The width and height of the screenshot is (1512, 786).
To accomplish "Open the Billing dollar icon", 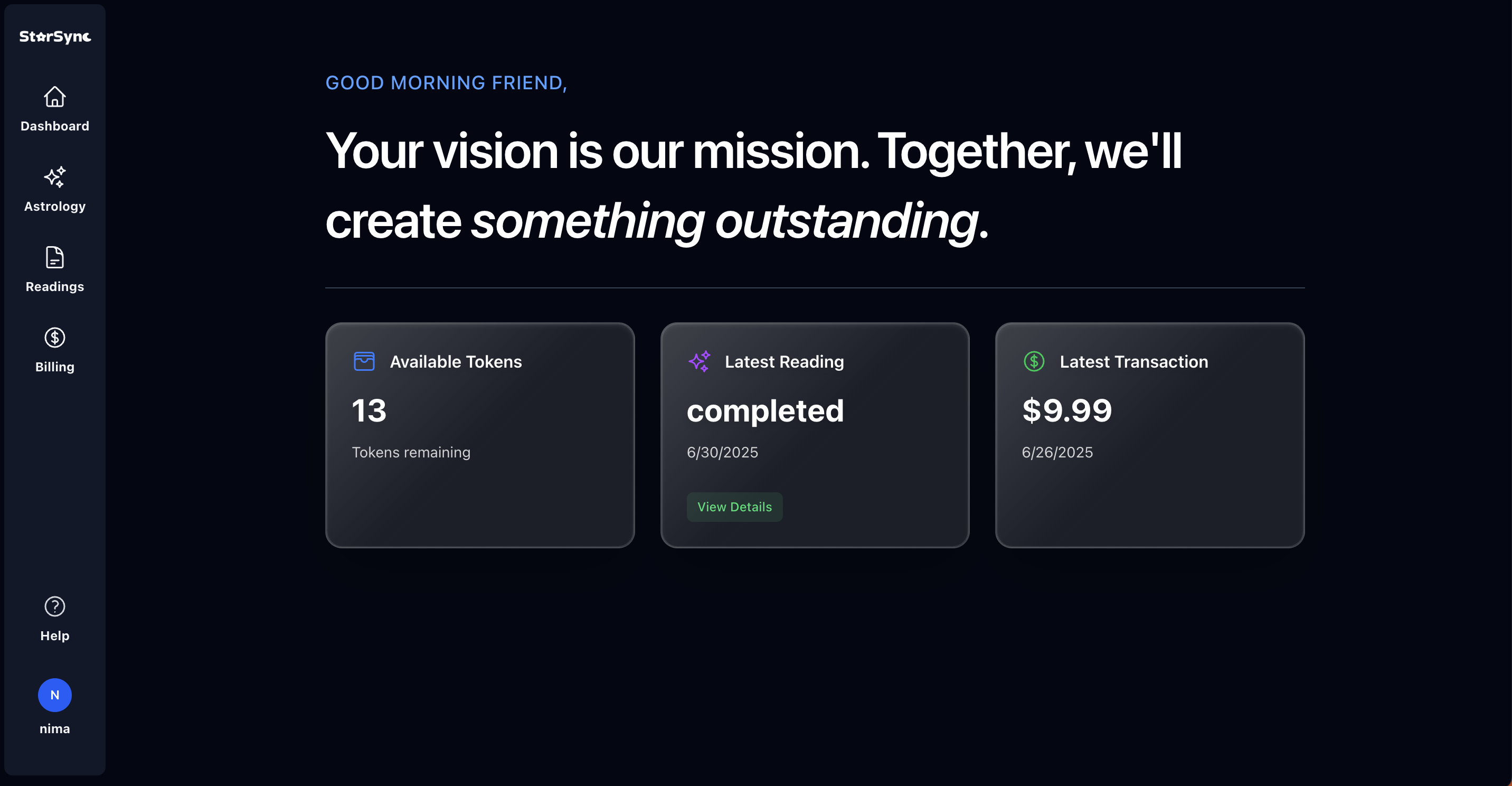I will tap(54, 337).
